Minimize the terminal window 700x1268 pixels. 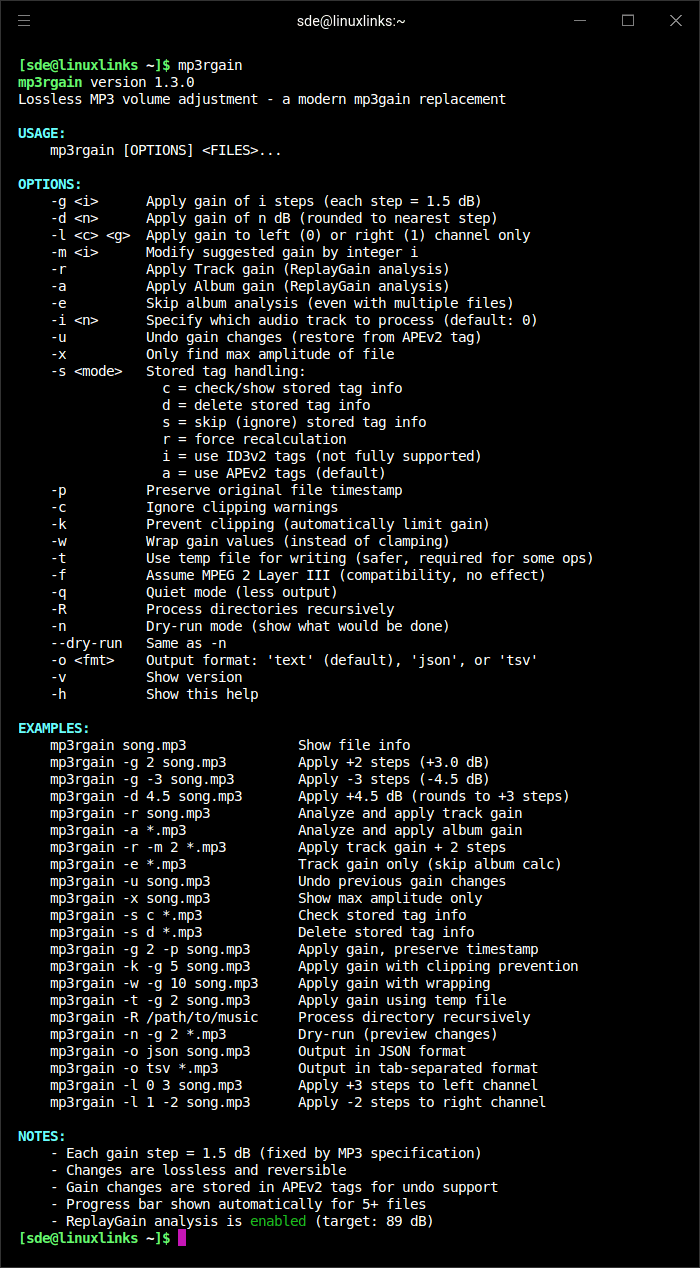pyautogui.click(x=580, y=20)
